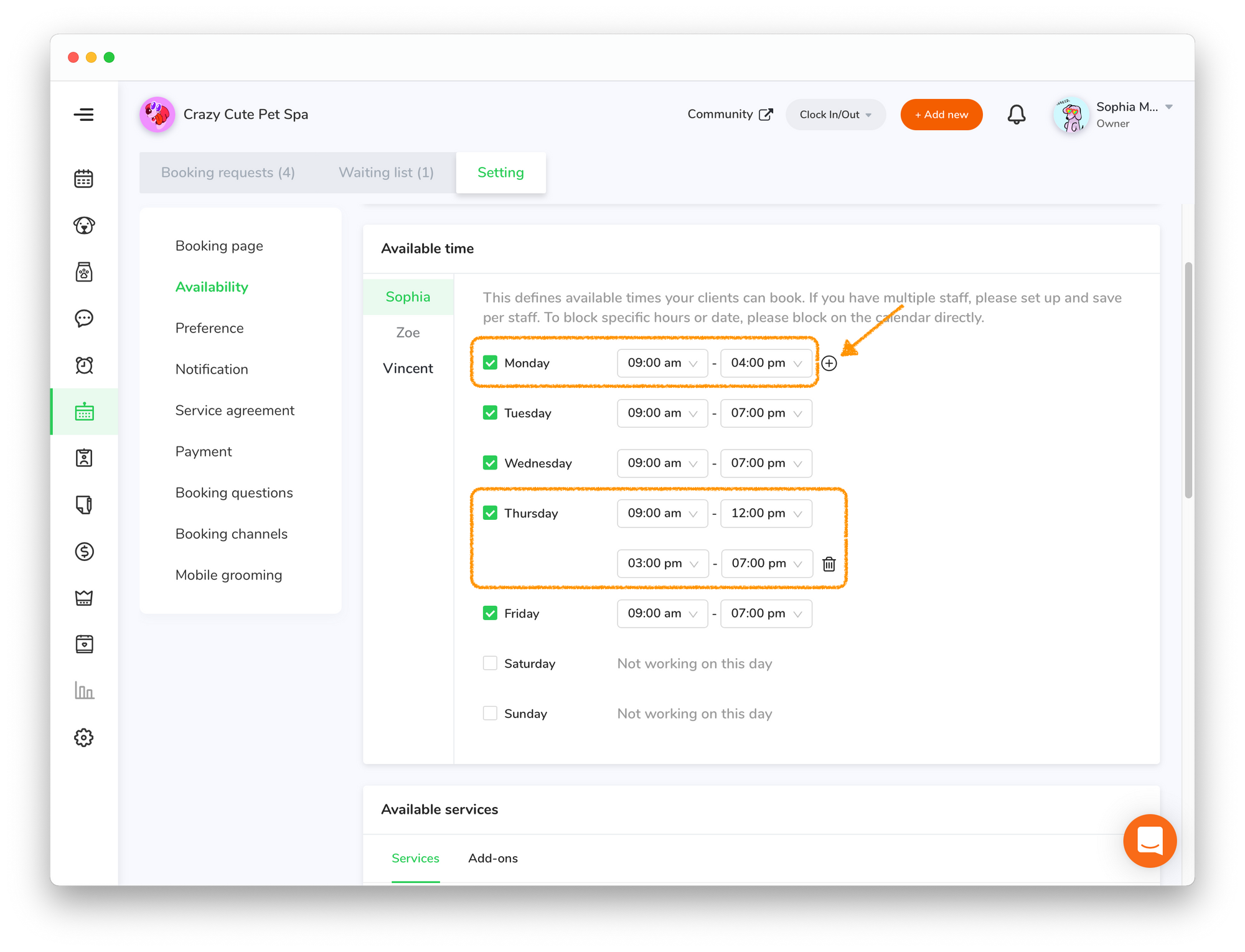Open the chat messages sidebar icon
Screen dimensions: 1245x952
click(83, 318)
